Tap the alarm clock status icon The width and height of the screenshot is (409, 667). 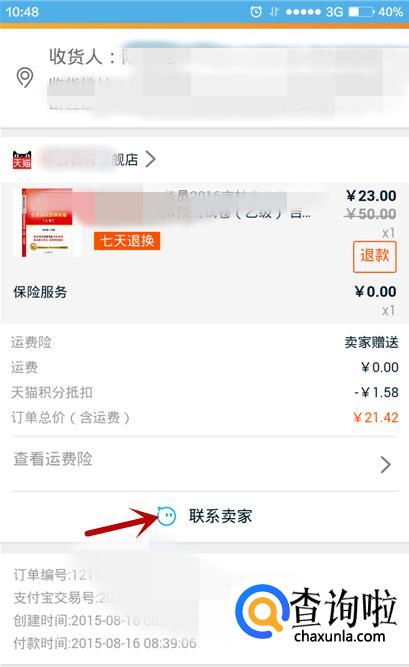[x=256, y=11]
